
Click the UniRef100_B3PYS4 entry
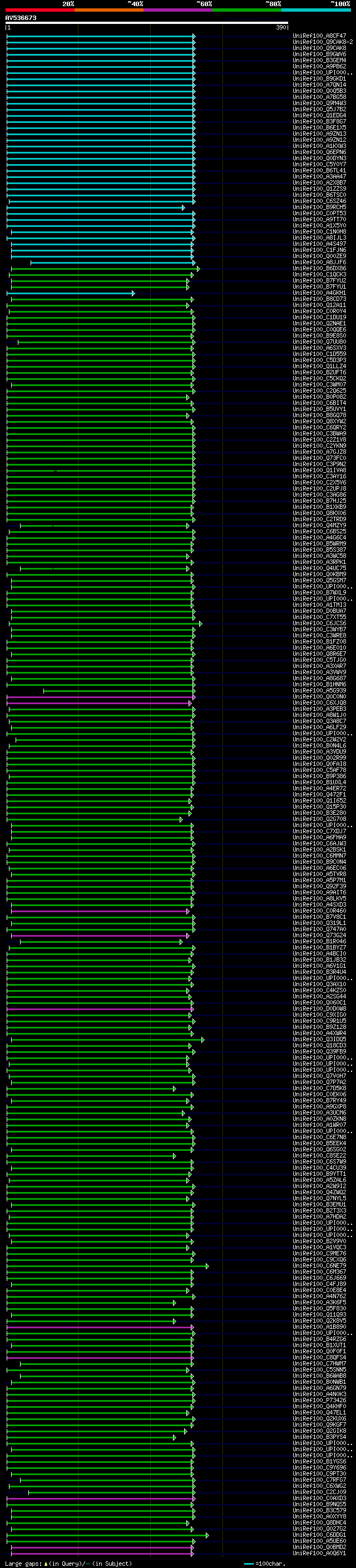319,1437
